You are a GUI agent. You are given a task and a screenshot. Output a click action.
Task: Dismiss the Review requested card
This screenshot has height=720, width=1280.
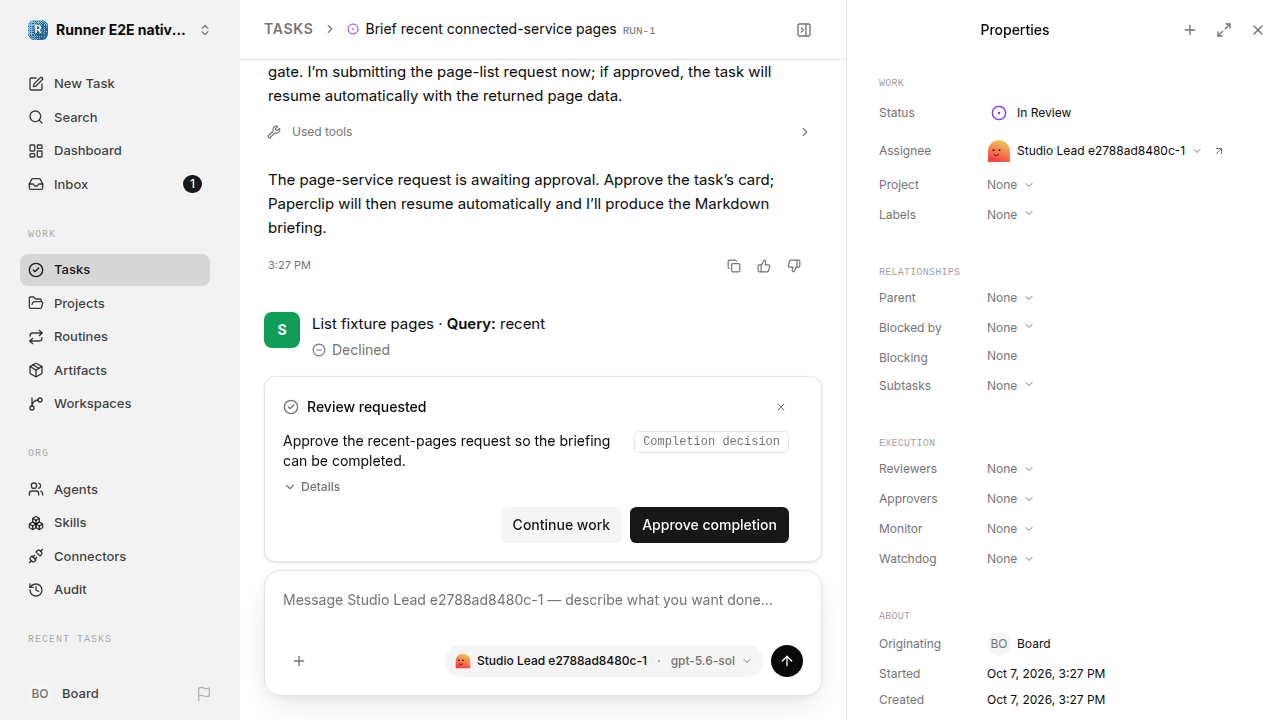tap(781, 407)
